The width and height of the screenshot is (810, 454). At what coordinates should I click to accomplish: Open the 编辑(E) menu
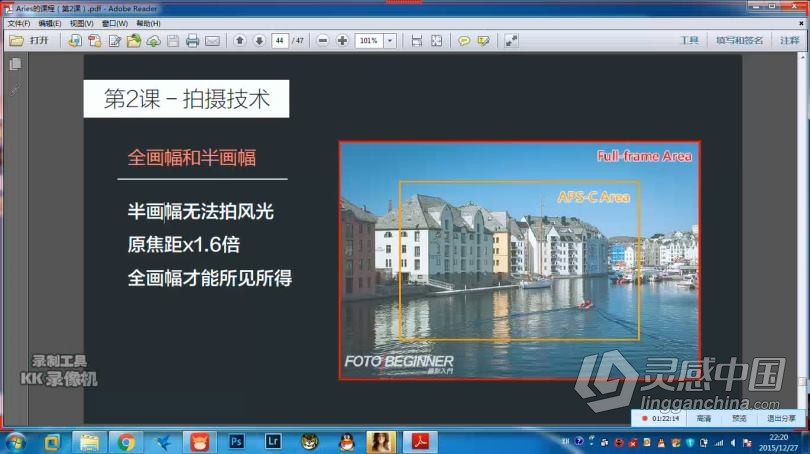coord(50,23)
